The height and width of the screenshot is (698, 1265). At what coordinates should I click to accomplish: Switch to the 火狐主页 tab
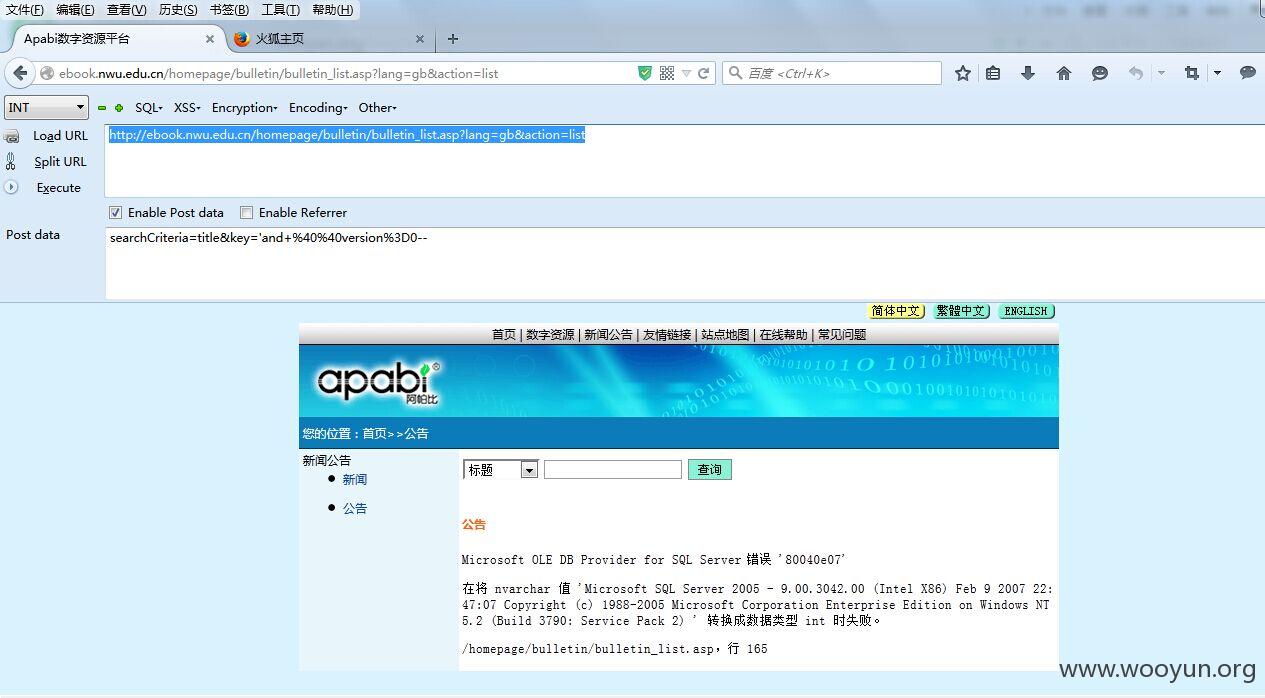330,39
